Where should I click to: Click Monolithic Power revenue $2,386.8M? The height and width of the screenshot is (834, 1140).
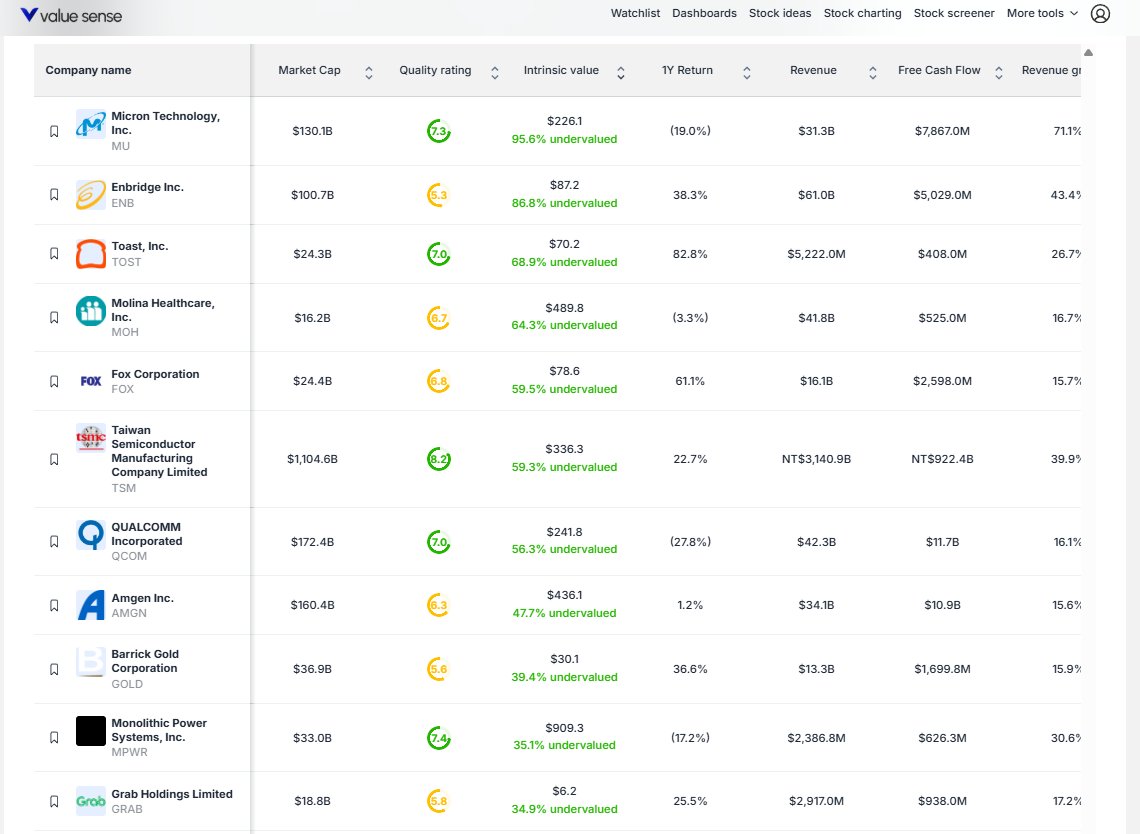(816, 738)
